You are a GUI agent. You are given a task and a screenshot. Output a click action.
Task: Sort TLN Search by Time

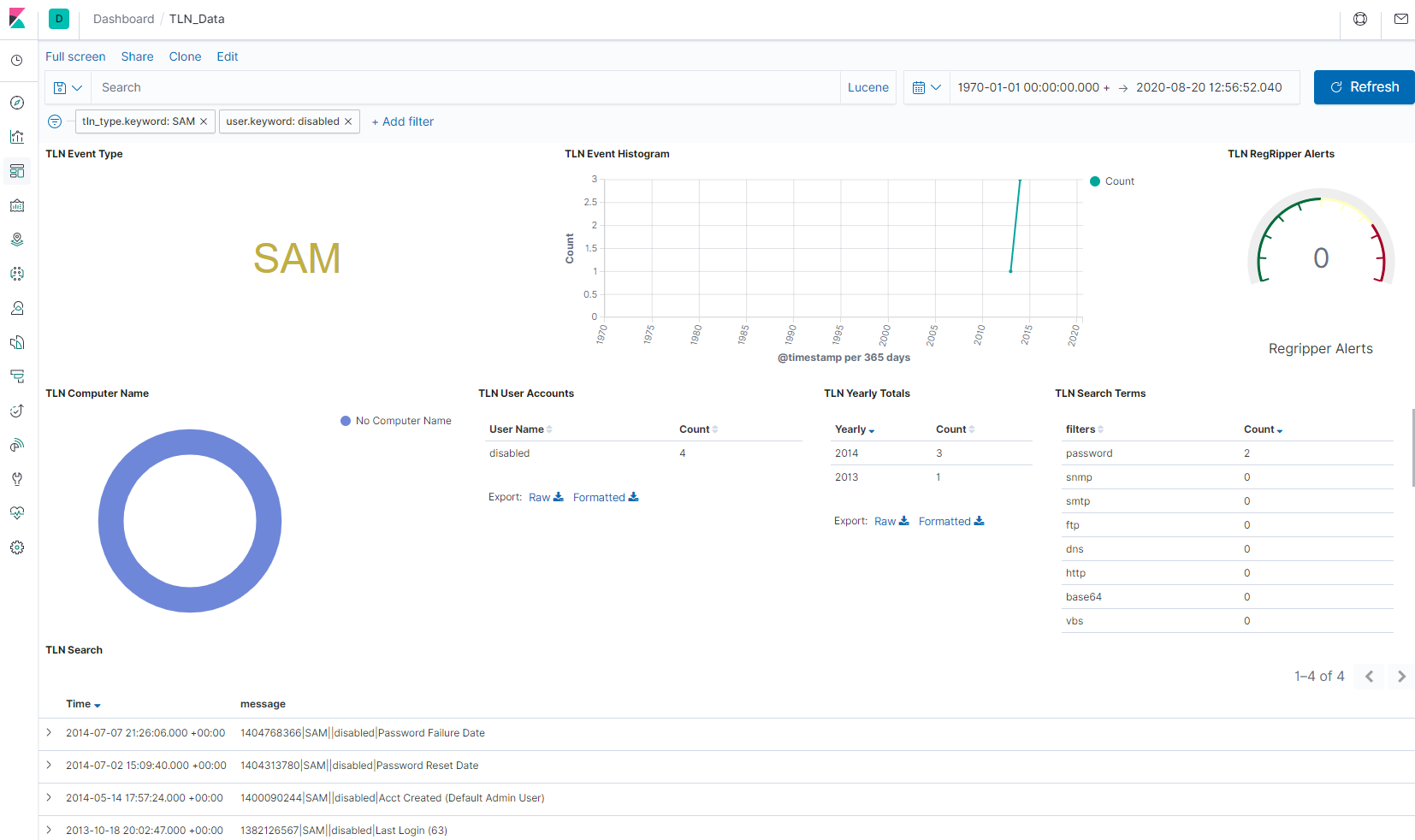[x=83, y=704]
